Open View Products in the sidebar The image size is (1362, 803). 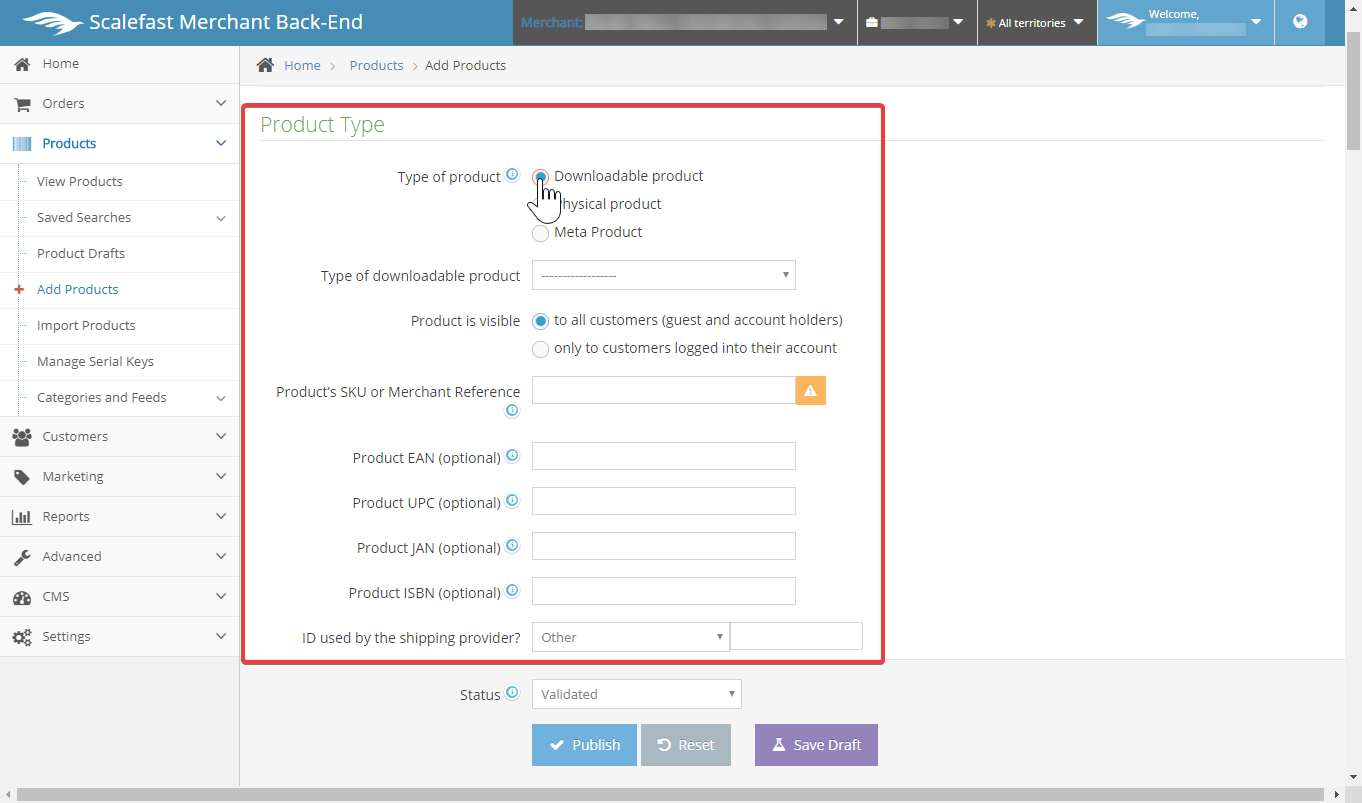click(80, 182)
